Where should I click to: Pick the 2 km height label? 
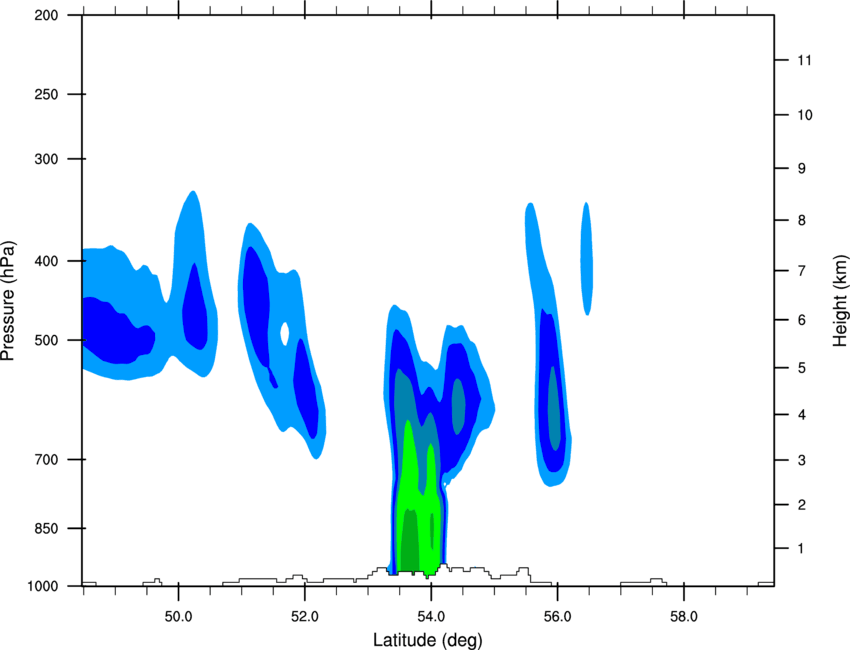pyautogui.click(x=801, y=505)
